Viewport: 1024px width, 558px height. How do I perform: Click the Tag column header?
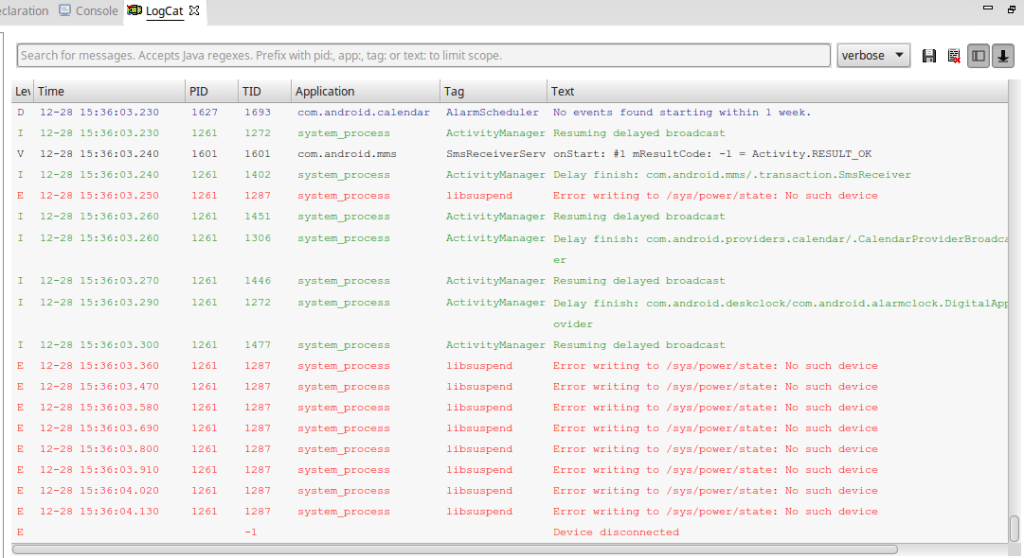point(492,91)
